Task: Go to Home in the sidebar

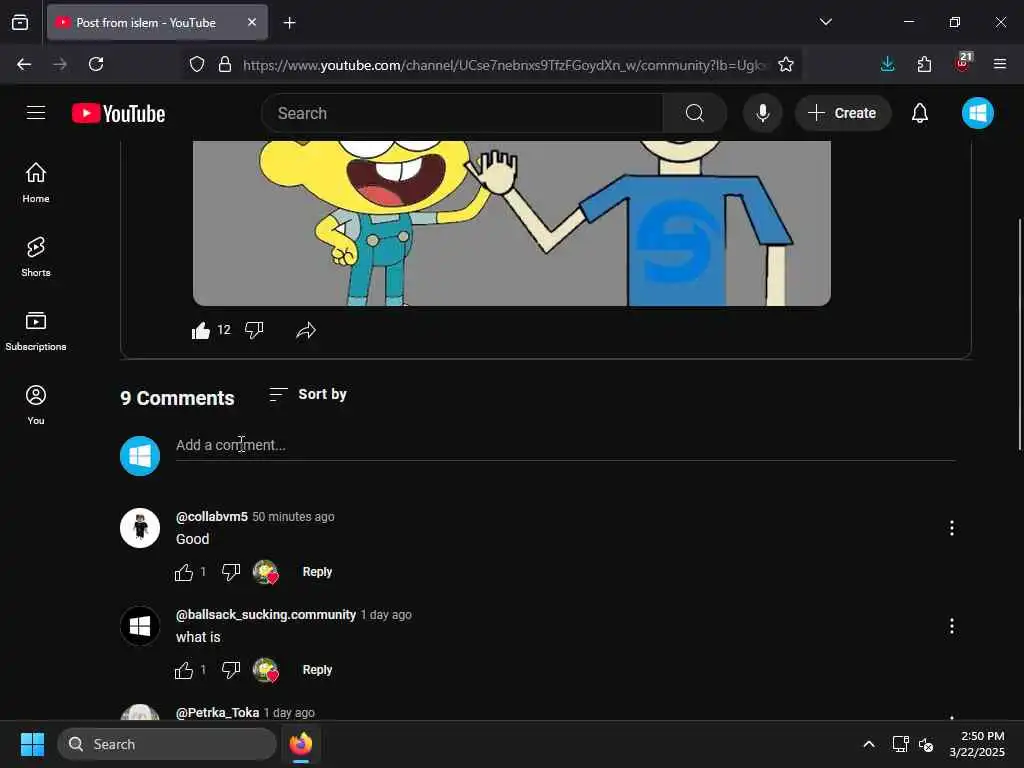Action: [x=36, y=182]
